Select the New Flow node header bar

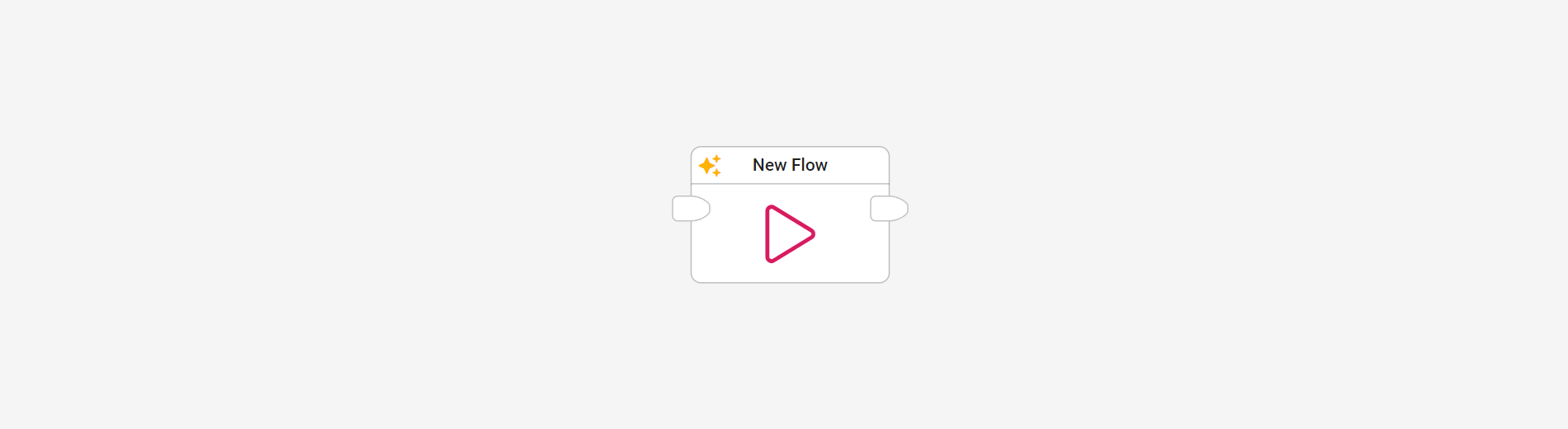pyautogui.click(x=790, y=165)
